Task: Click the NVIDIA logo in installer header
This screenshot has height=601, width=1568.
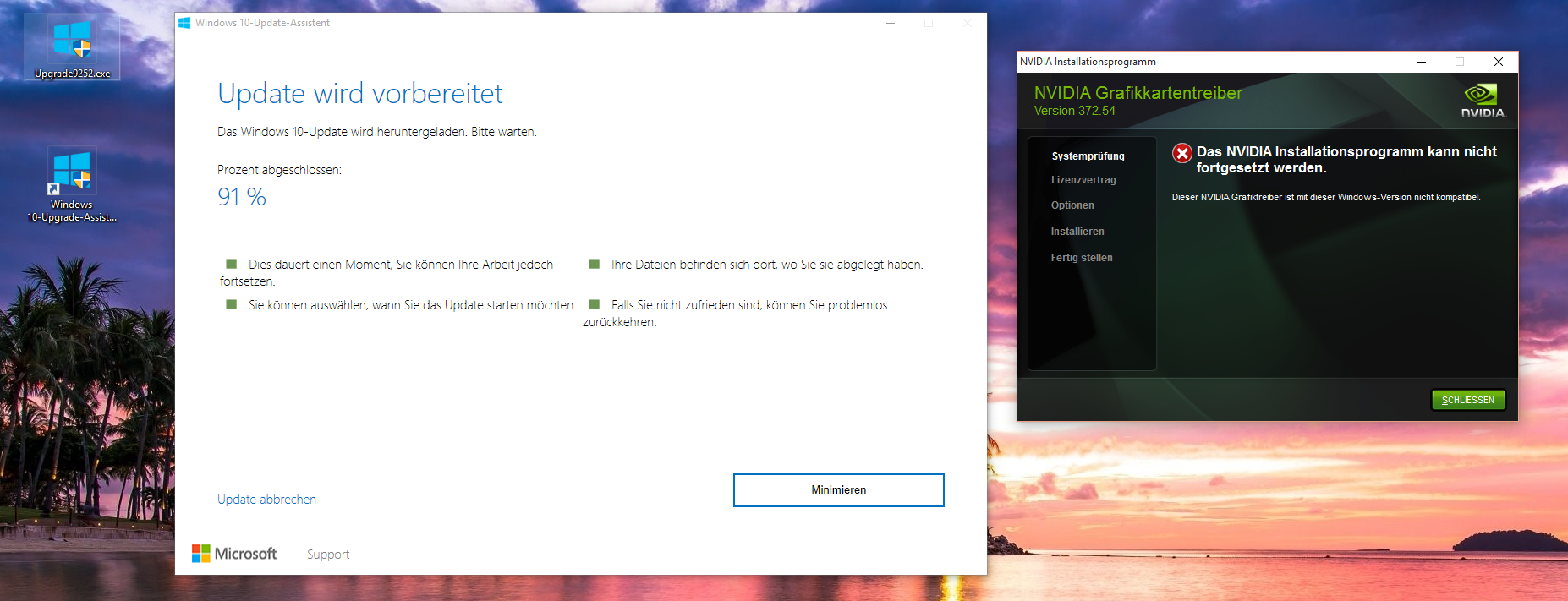Action: (x=1483, y=101)
